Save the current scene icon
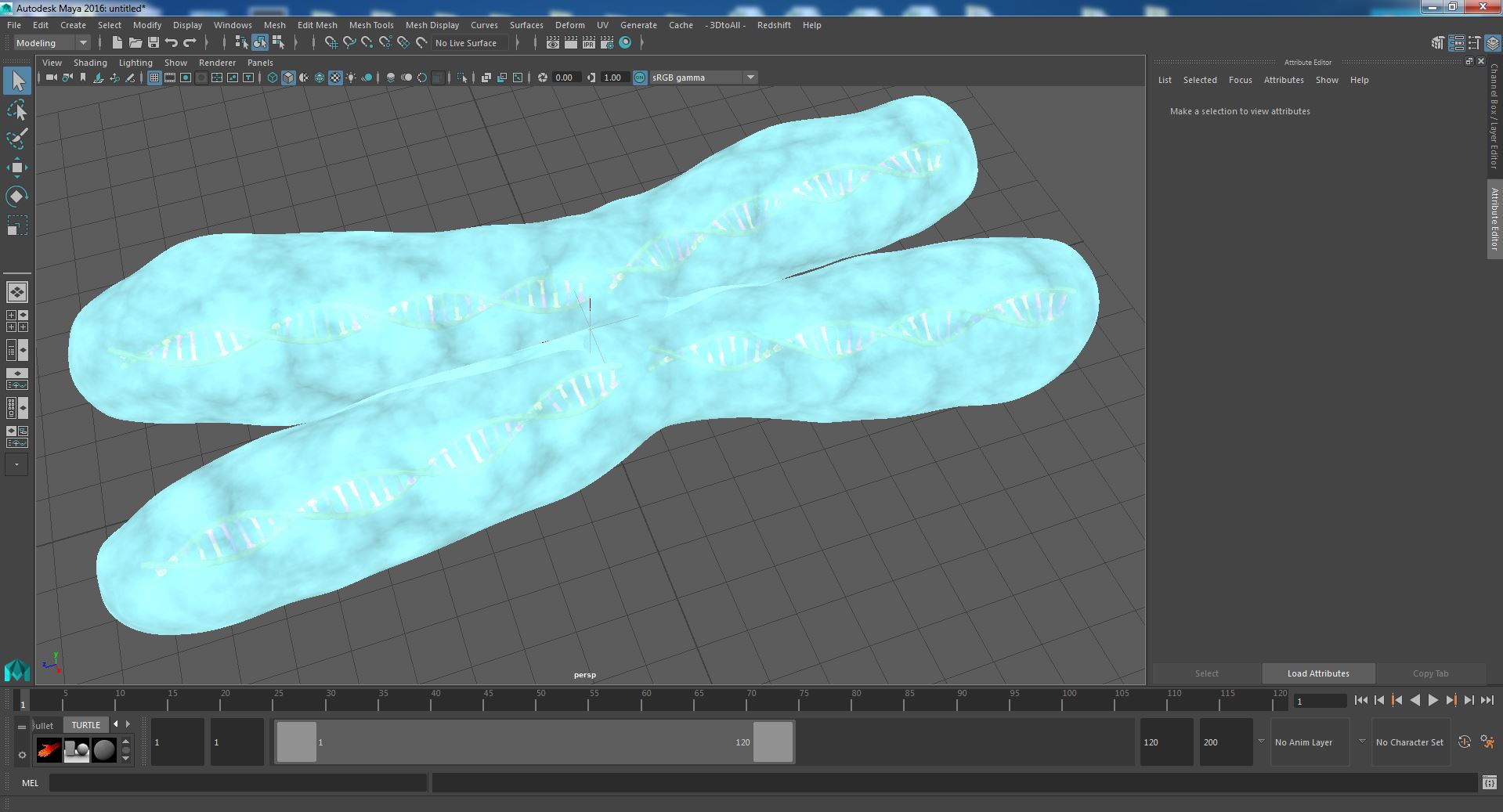 pyautogui.click(x=153, y=43)
